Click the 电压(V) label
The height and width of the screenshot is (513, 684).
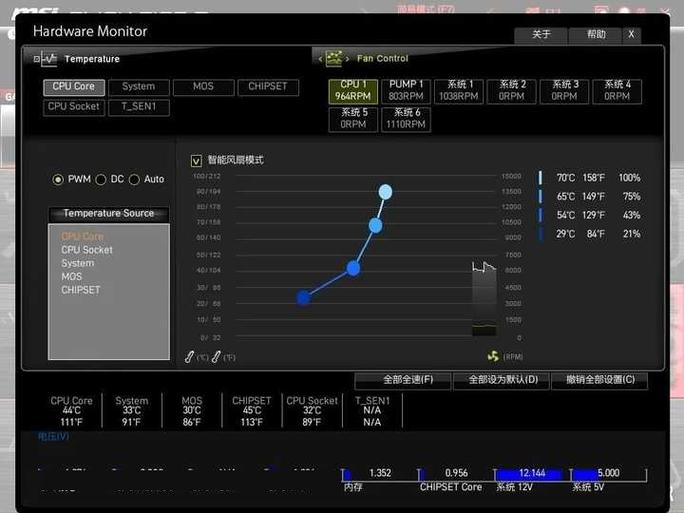54,437
